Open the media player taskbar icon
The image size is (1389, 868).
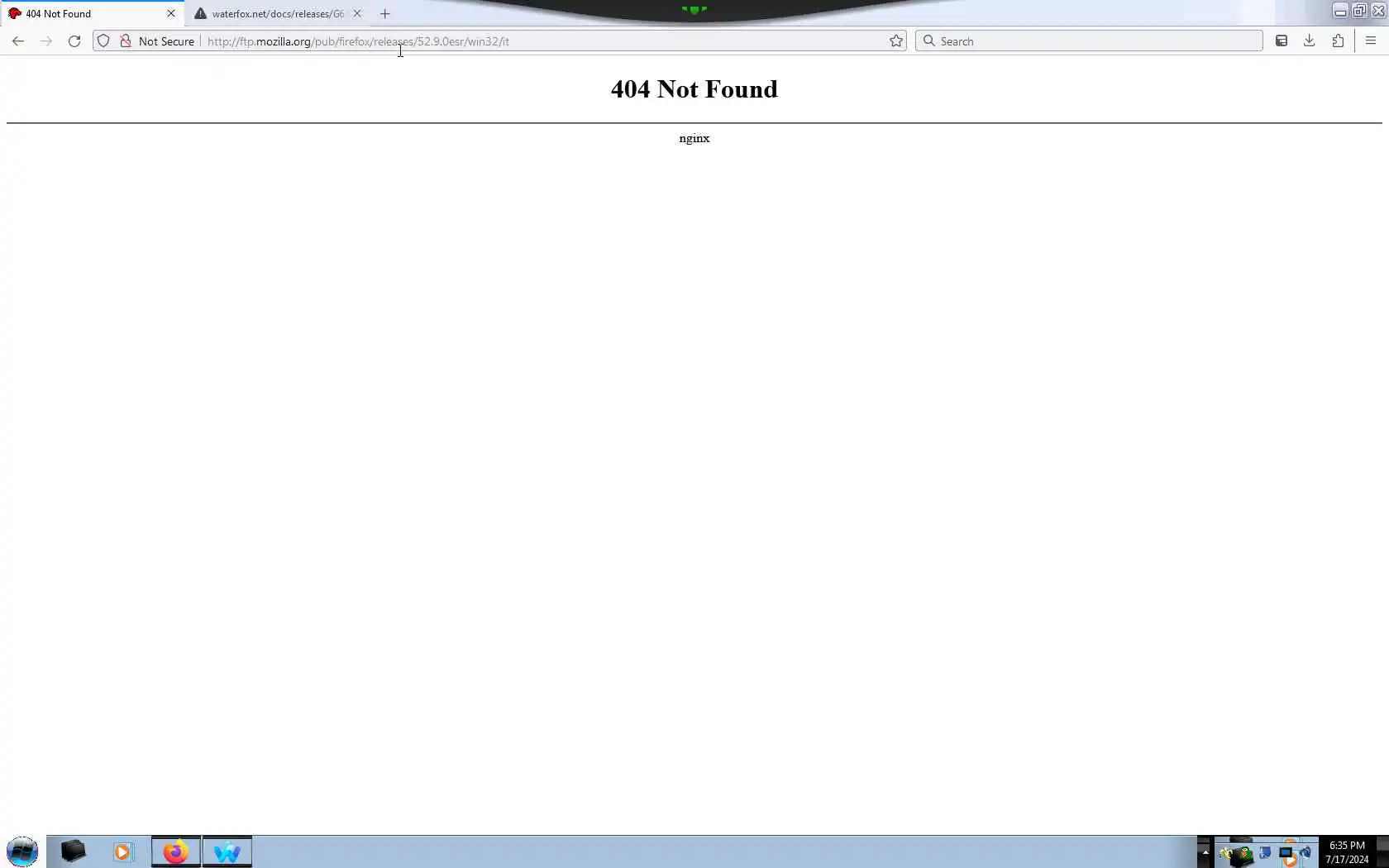(x=123, y=851)
